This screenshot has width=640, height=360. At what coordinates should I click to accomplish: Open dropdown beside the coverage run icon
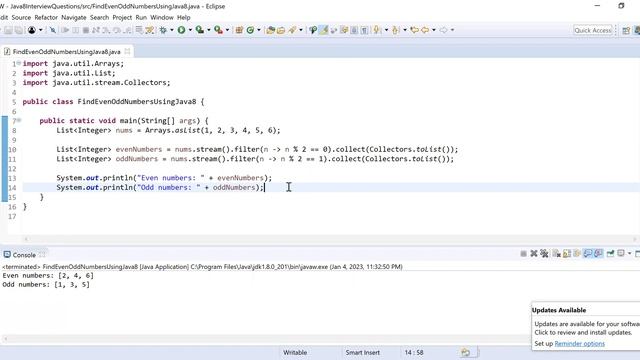[209, 30]
